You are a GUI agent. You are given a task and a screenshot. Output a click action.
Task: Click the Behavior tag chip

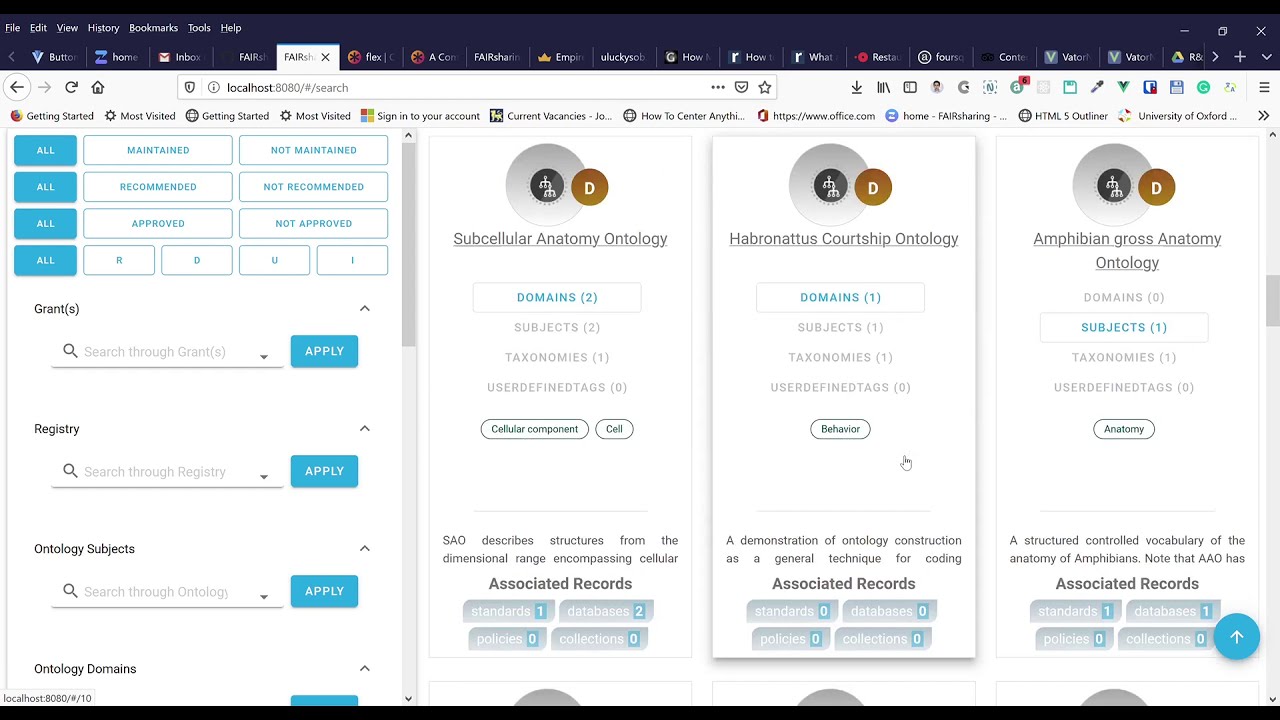(840, 429)
